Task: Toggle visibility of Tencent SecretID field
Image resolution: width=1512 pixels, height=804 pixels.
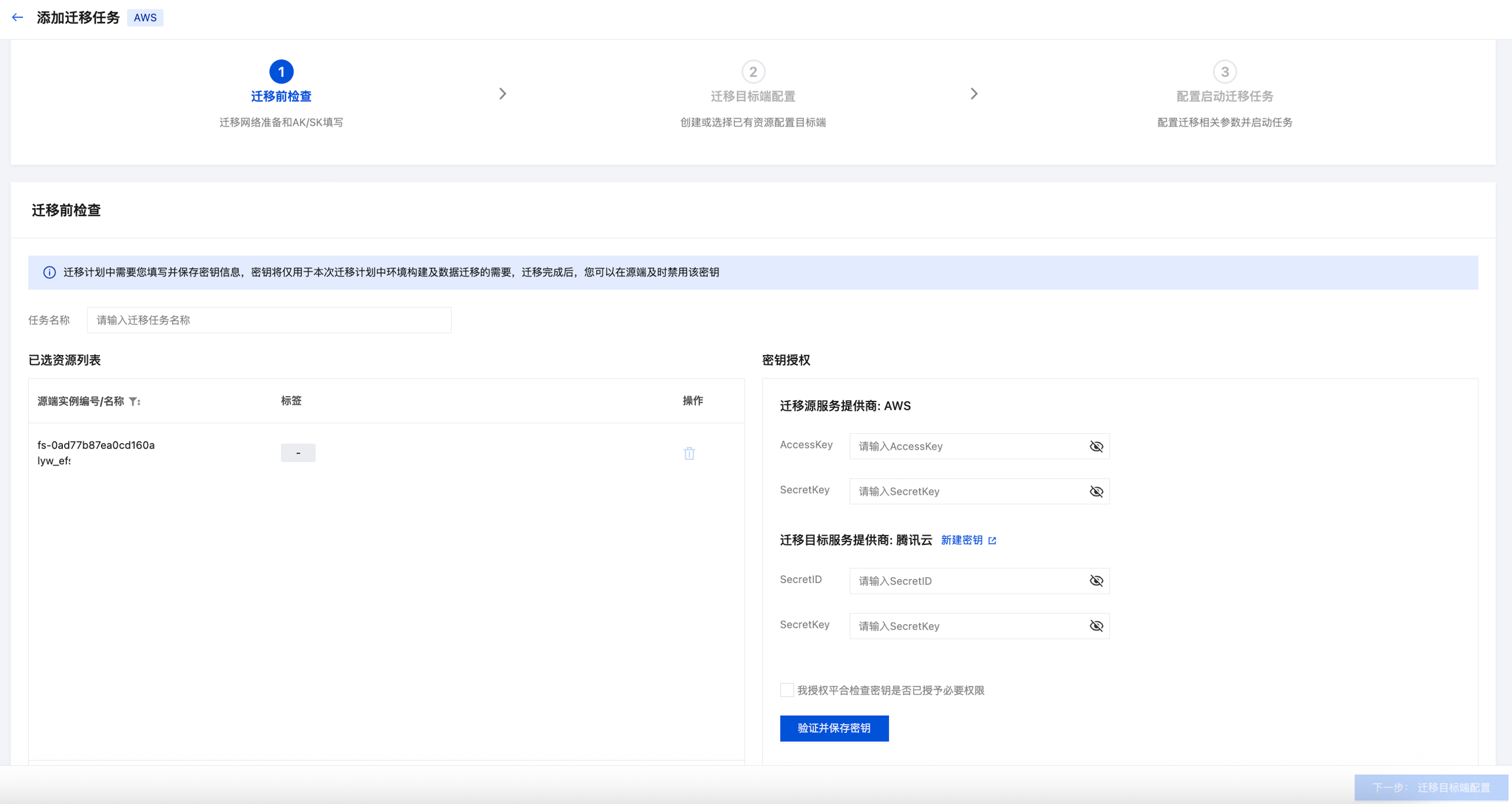Action: tap(1096, 581)
